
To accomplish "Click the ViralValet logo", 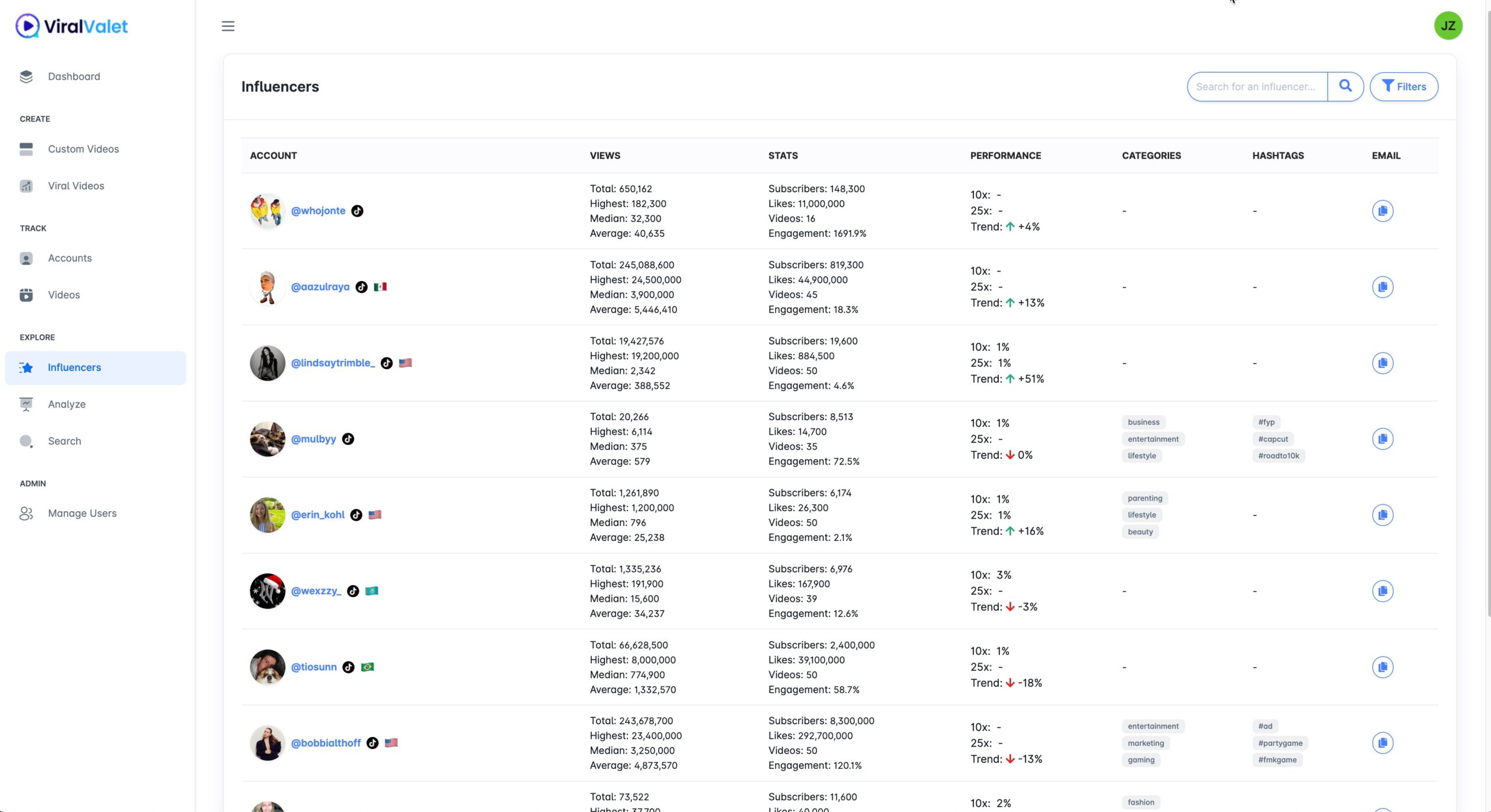I will (x=71, y=26).
